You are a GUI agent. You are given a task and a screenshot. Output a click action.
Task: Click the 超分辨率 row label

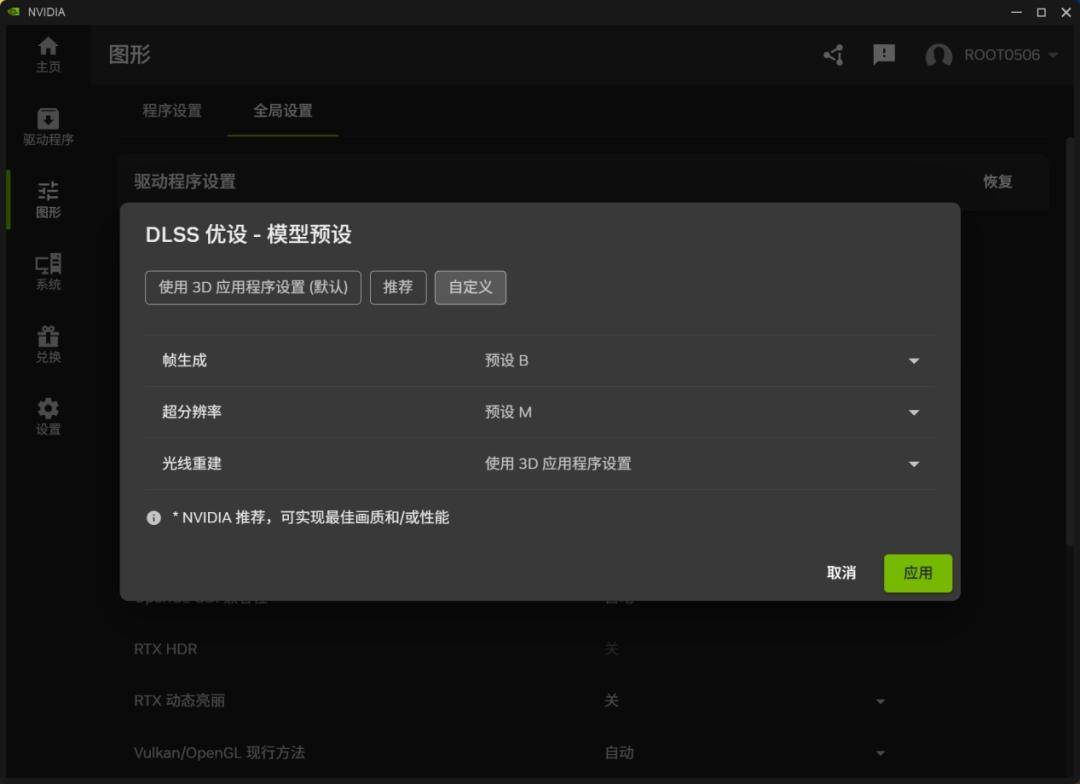tap(191, 412)
